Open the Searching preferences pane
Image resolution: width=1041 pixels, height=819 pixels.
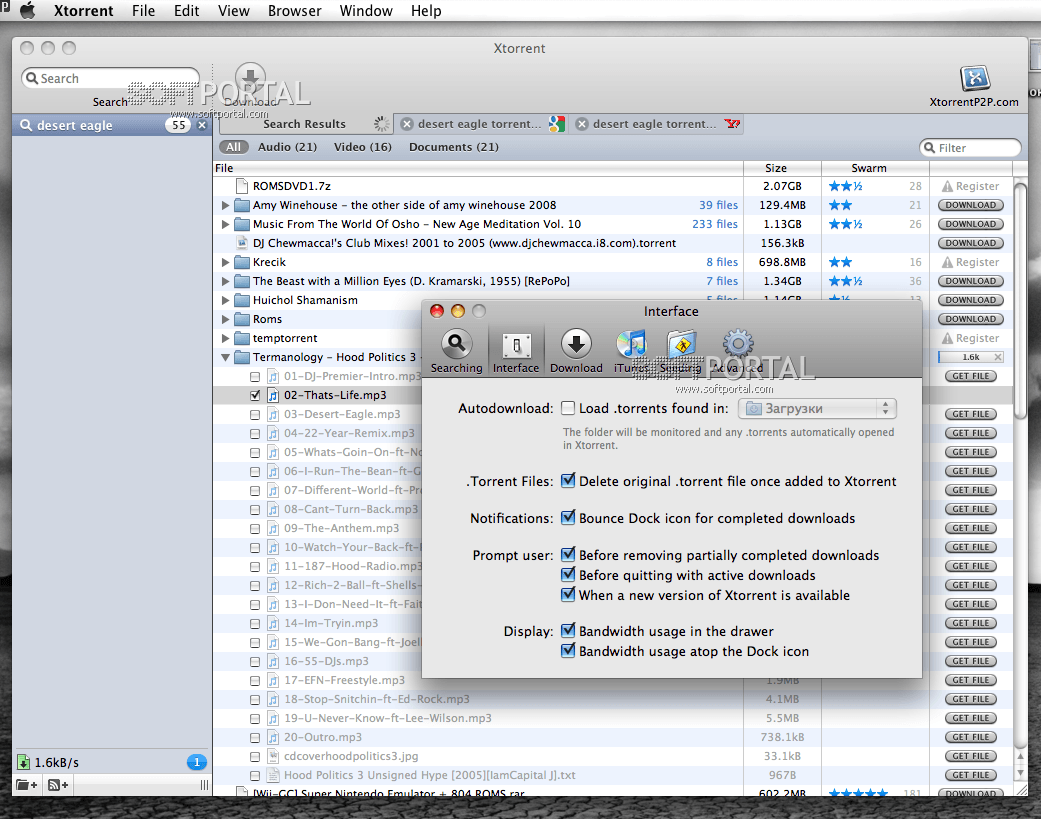[x=456, y=350]
